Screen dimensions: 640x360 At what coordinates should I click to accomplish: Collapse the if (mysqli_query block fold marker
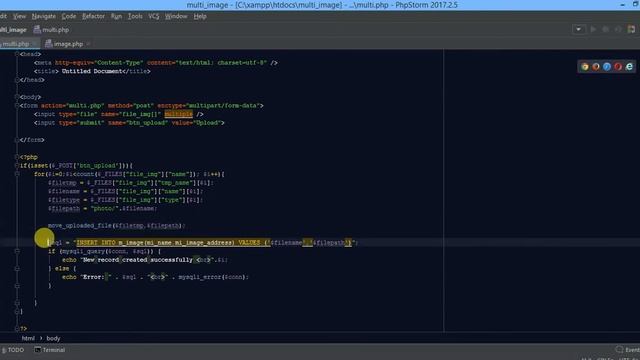[17, 251]
